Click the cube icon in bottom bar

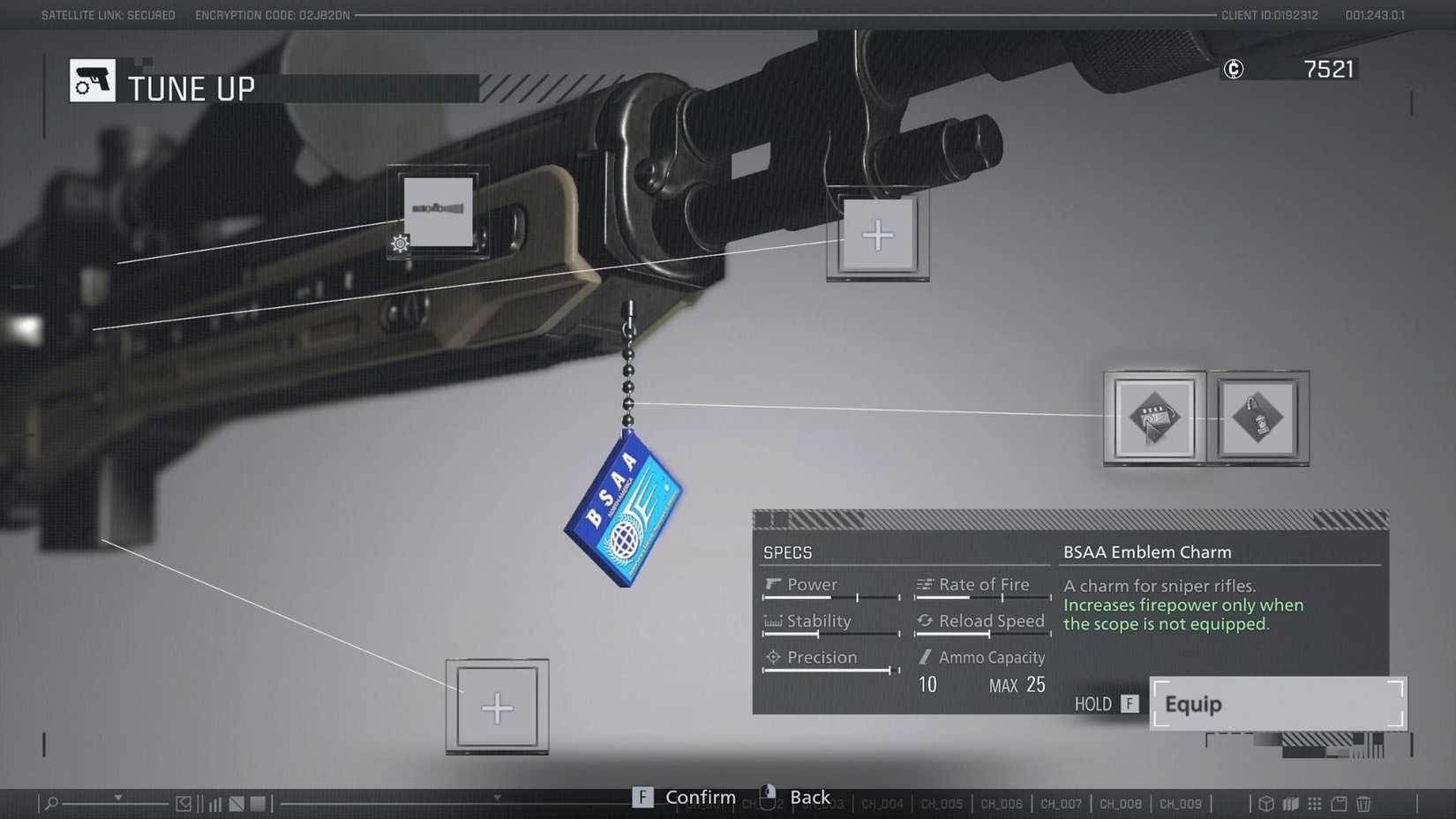click(1266, 803)
